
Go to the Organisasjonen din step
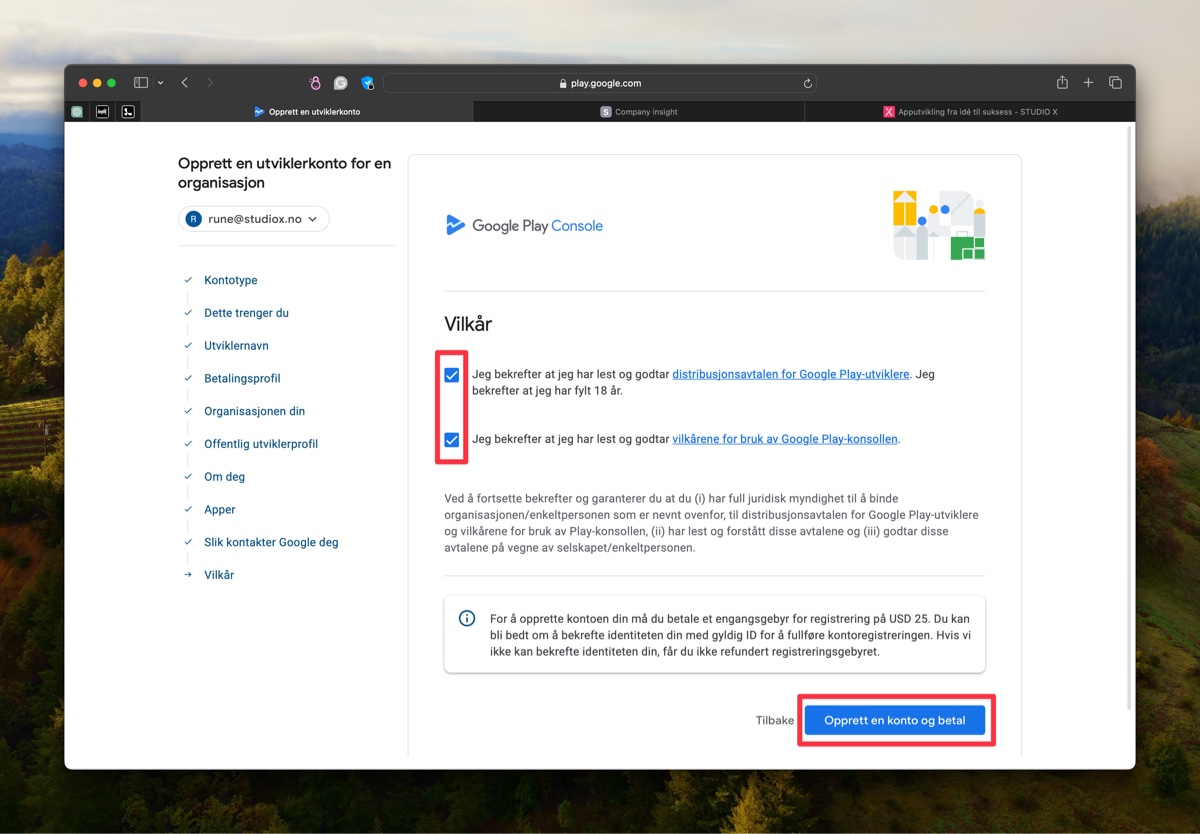[255, 411]
